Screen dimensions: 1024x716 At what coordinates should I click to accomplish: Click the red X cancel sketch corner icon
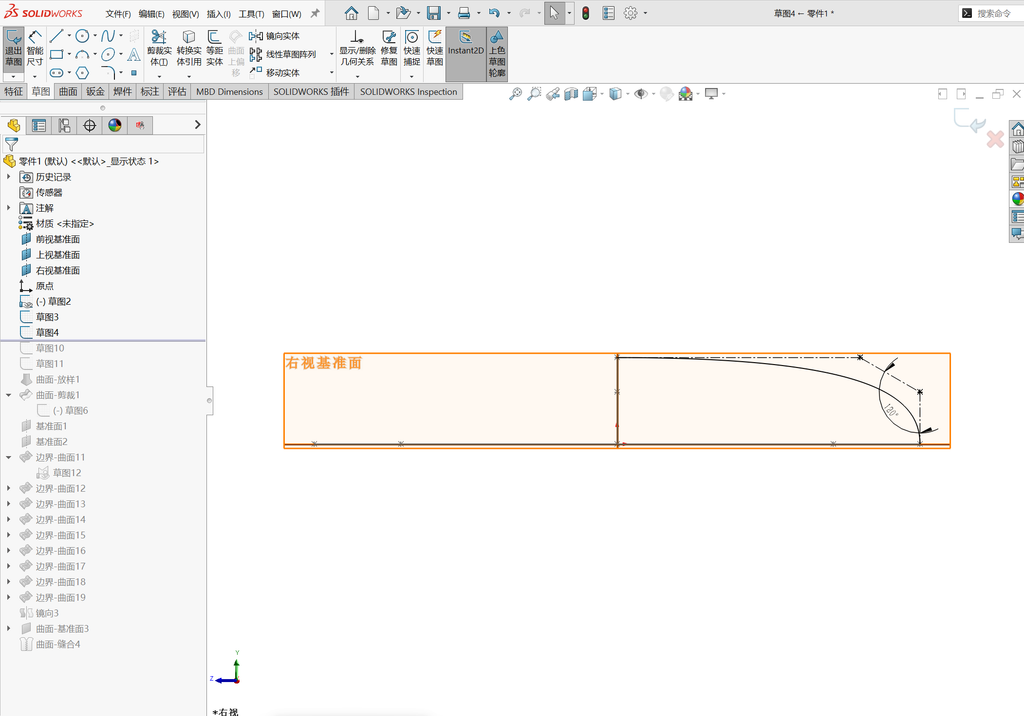995,138
